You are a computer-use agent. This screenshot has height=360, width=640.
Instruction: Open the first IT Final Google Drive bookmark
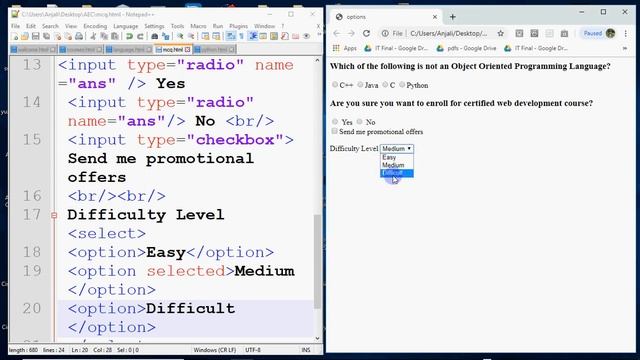click(396, 48)
